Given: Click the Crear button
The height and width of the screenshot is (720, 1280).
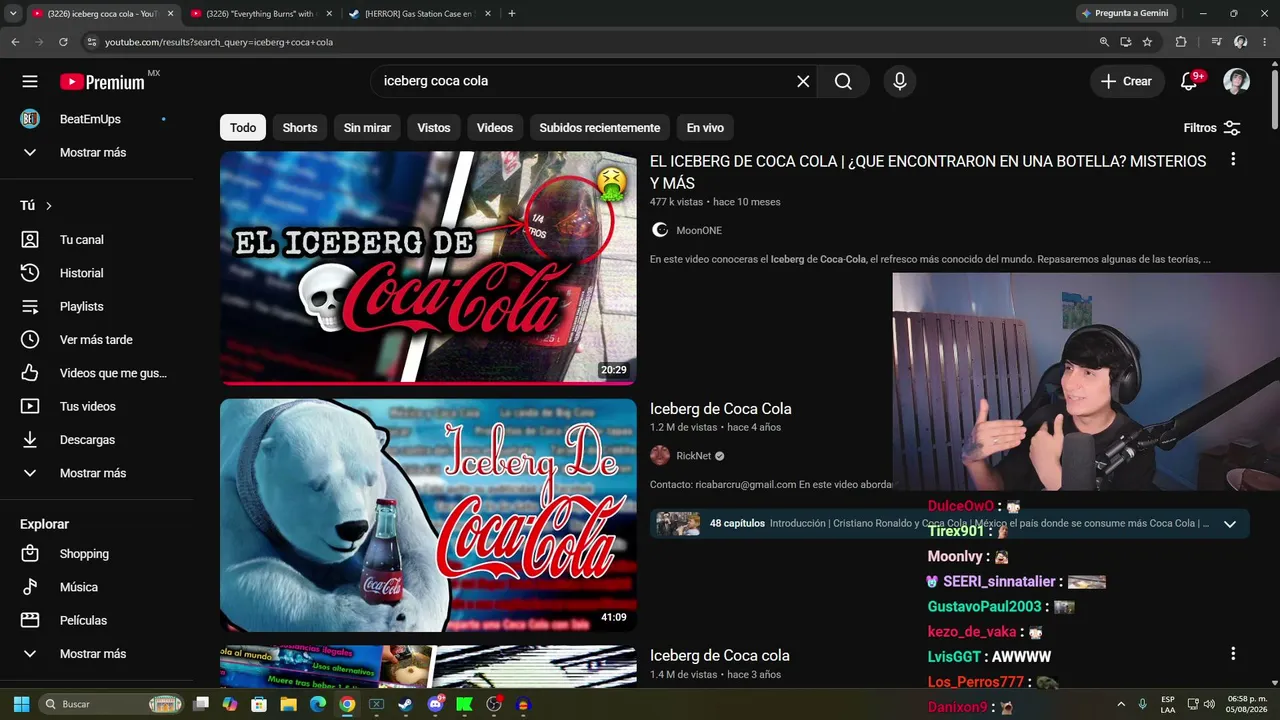Looking at the screenshot, I should point(1126,81).
